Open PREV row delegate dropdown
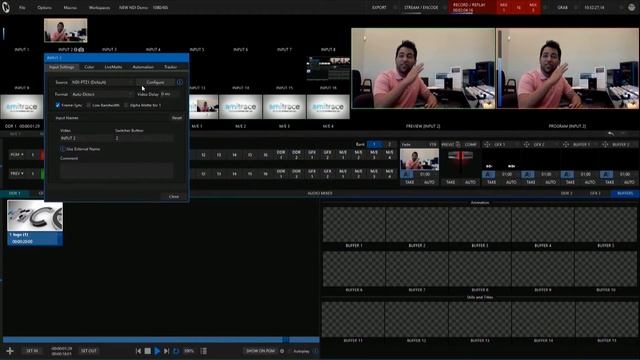Image resolution: width=640 pixels, height=360 pixels. click(x=17, y=173)
